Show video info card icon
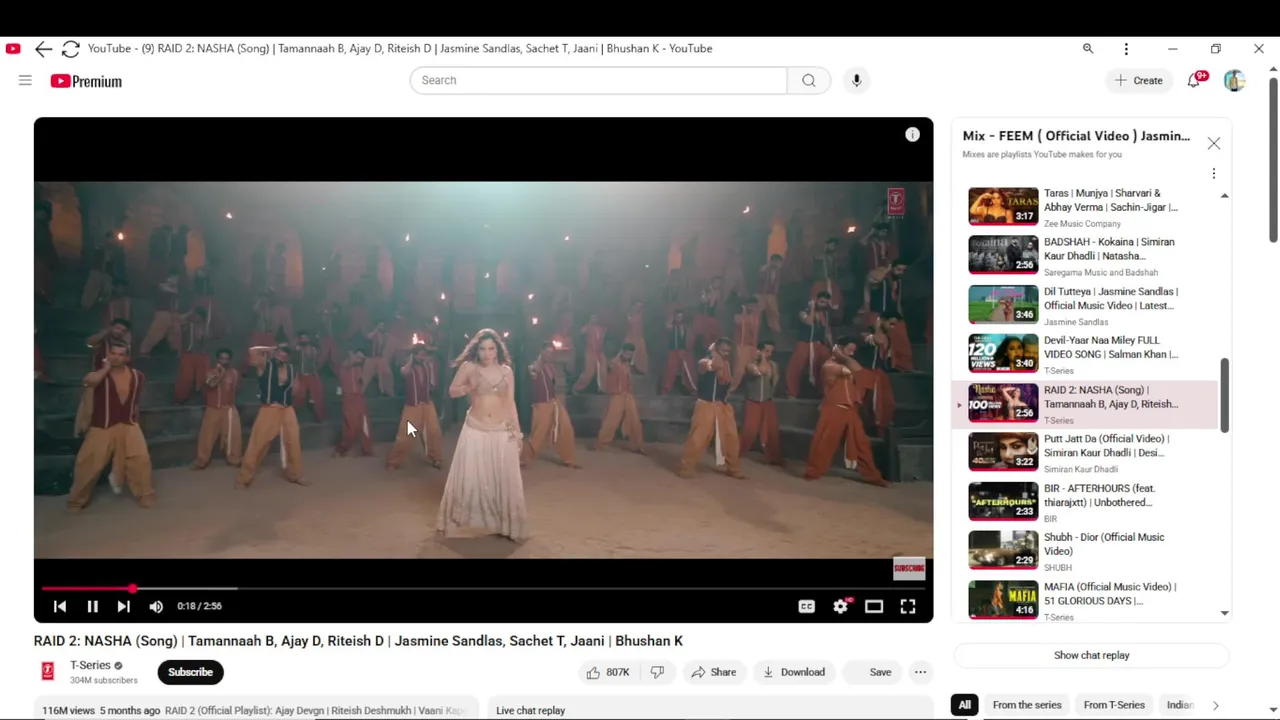 pos(912,135)
